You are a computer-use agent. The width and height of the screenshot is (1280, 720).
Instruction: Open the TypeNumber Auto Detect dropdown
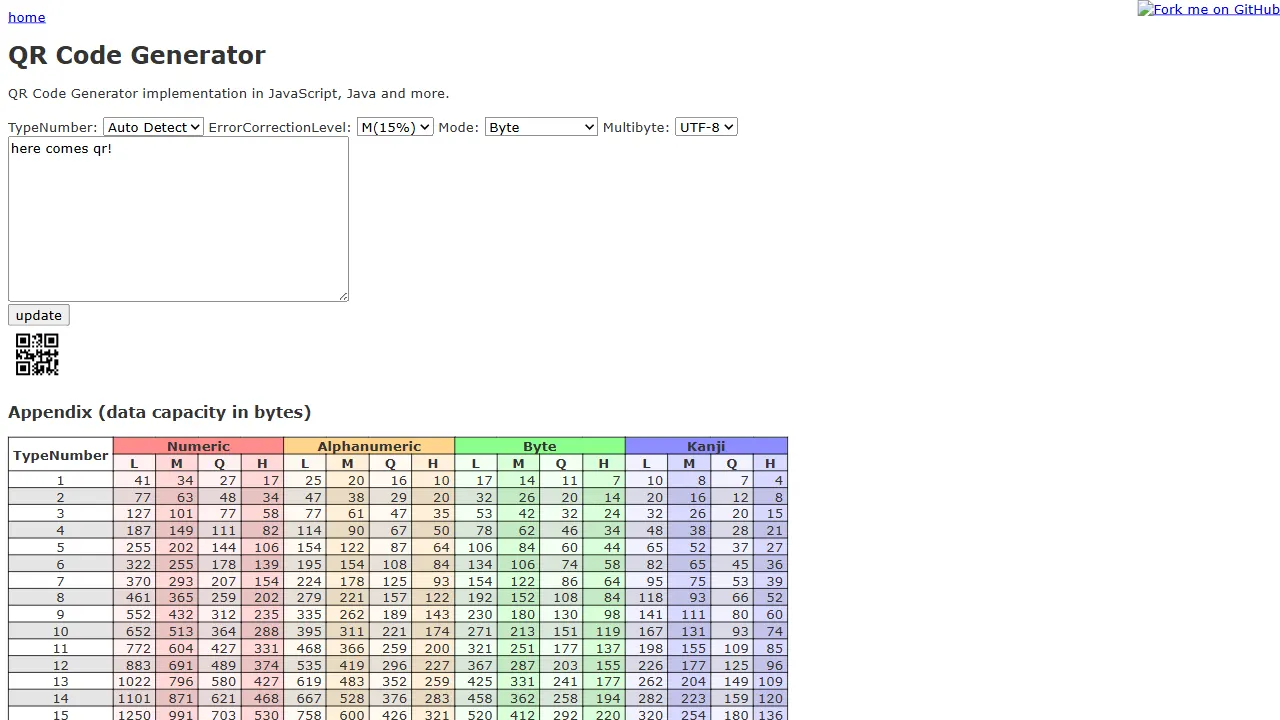153,127
